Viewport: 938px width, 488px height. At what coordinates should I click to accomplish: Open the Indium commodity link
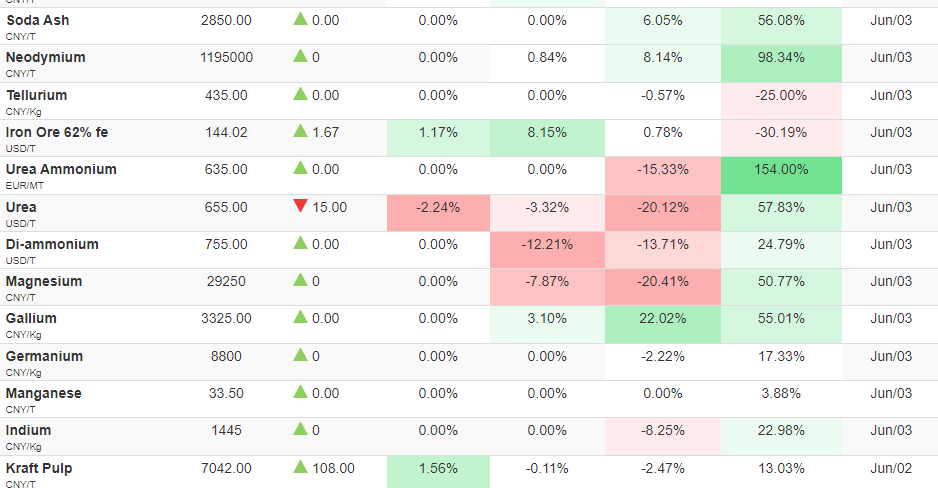[x=28, y=430]
